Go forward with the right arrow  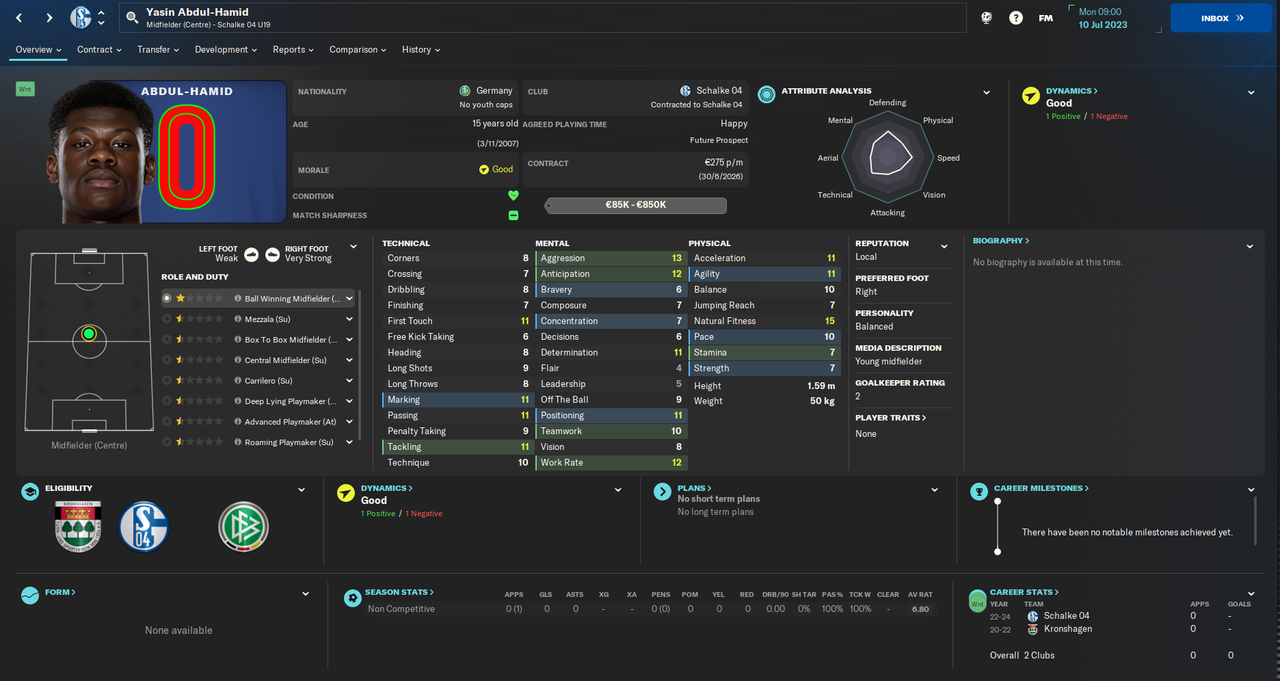pos(48,18)
